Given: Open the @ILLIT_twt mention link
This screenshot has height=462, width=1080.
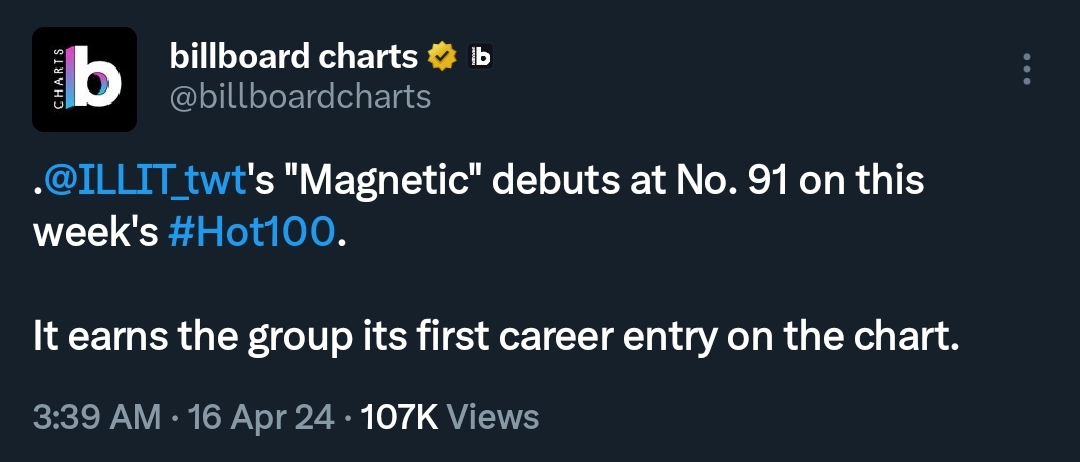Looking at the screenshot, I should [144, 182].
